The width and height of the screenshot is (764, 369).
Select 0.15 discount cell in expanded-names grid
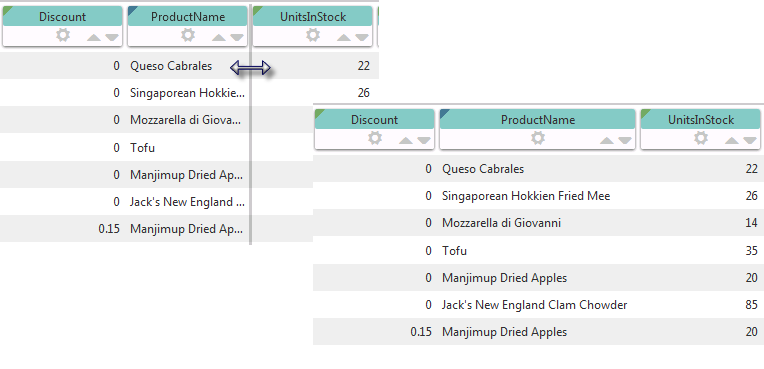pos(421,332)
